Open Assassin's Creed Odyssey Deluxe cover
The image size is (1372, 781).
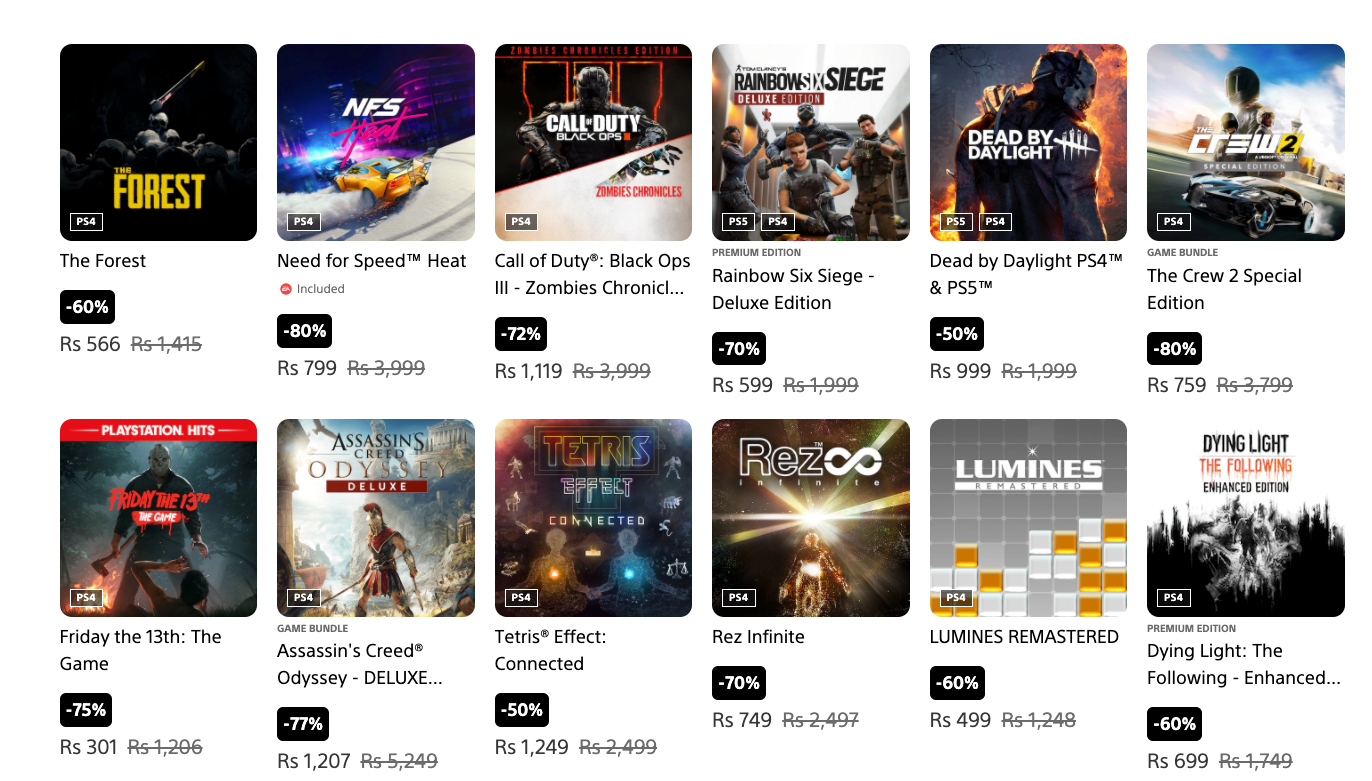tap(376, 518)
